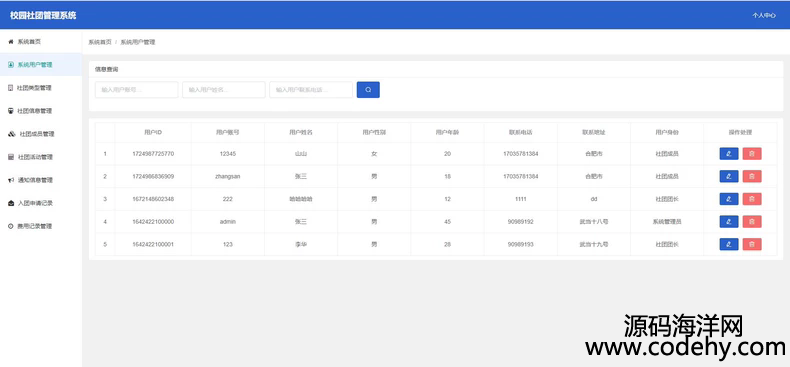The height and width of the screenshot is (367, 790).
Task: Edit the admin user row
Action: (729, 222)
